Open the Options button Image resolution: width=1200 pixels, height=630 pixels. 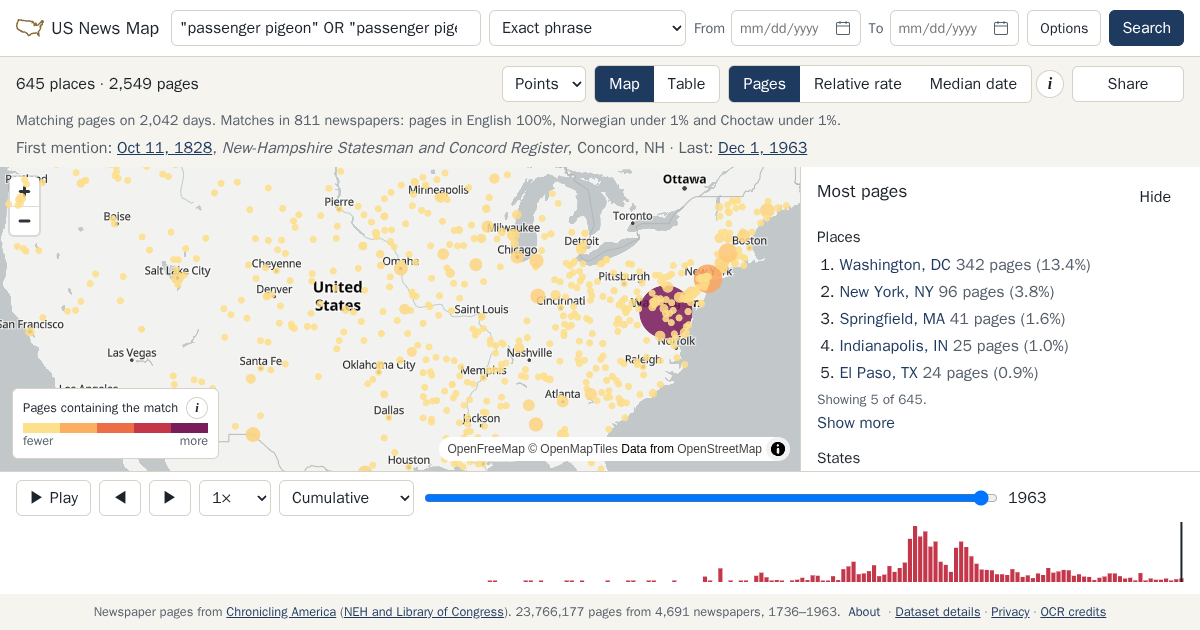1064,28
